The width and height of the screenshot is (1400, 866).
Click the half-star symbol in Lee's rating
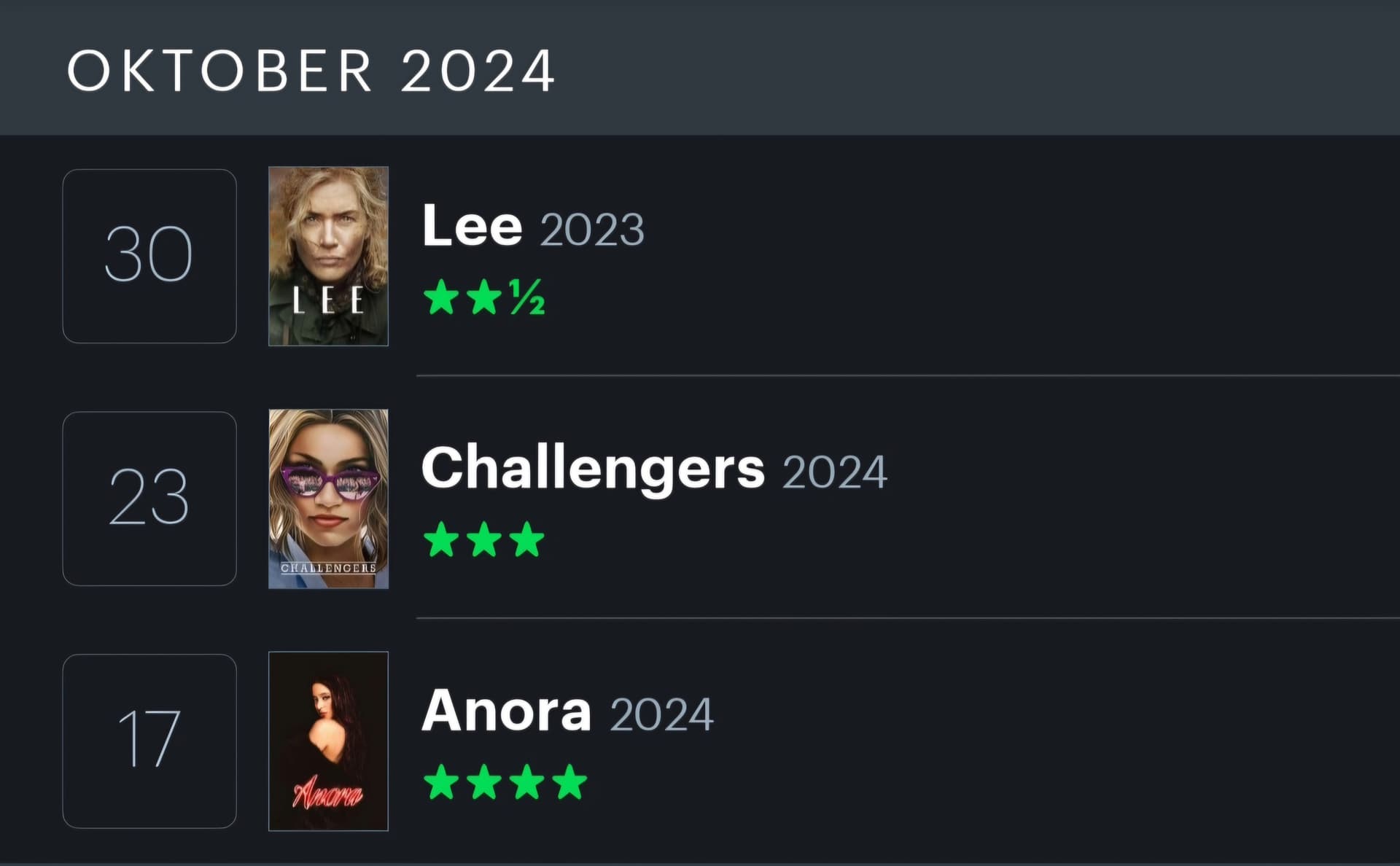[527, 297]
